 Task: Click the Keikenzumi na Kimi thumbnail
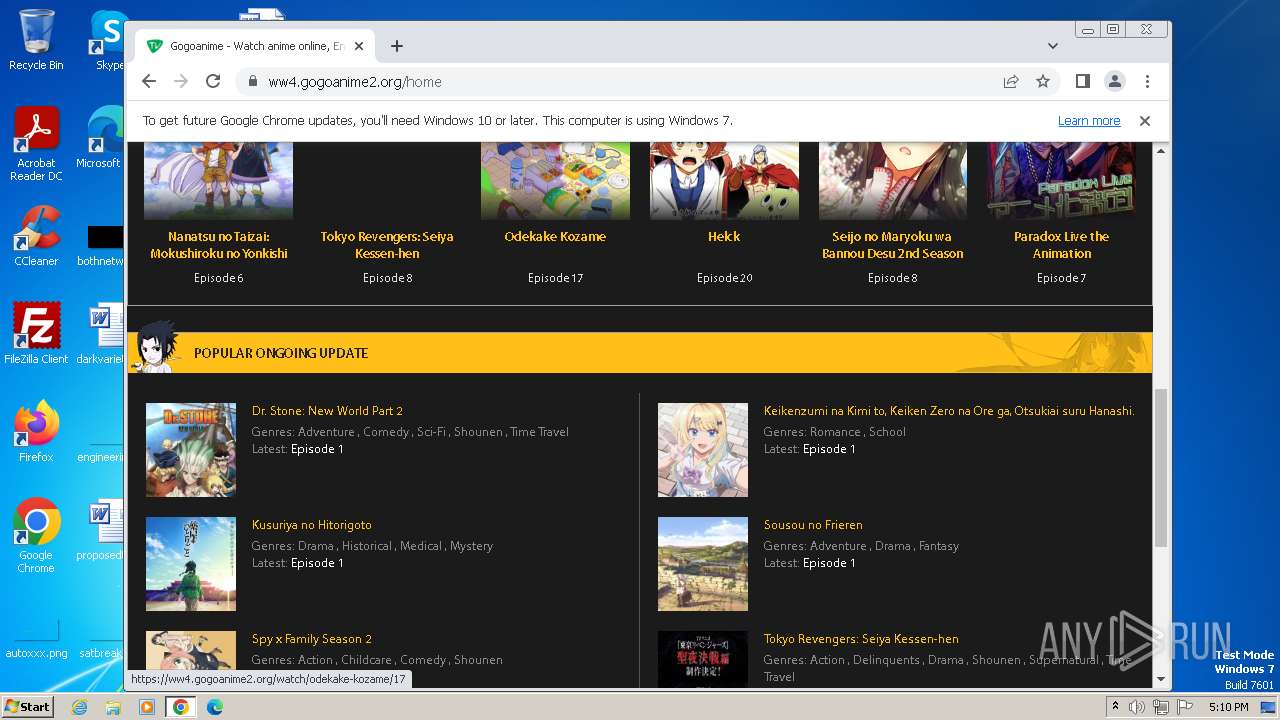(703, 450)
